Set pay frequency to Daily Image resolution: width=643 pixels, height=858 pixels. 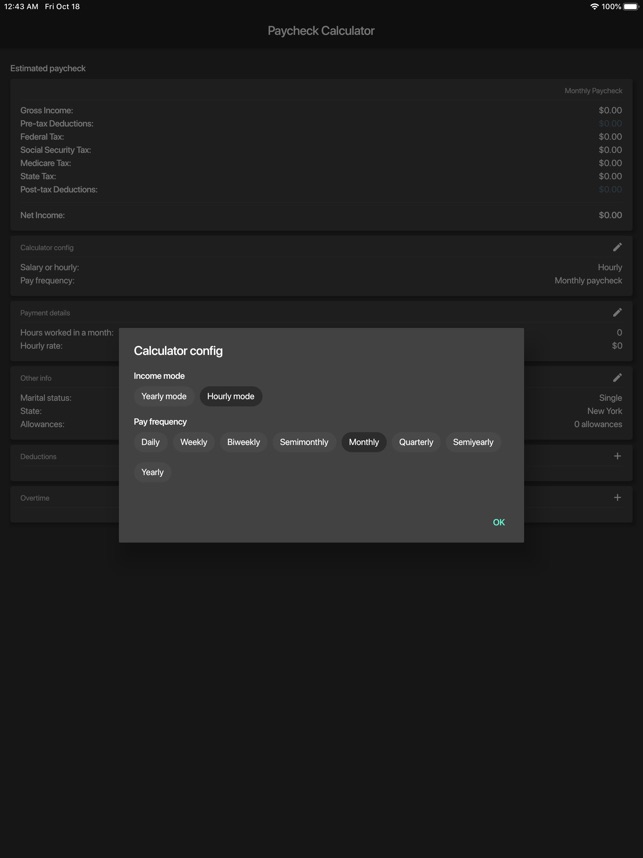click(151, 442)
